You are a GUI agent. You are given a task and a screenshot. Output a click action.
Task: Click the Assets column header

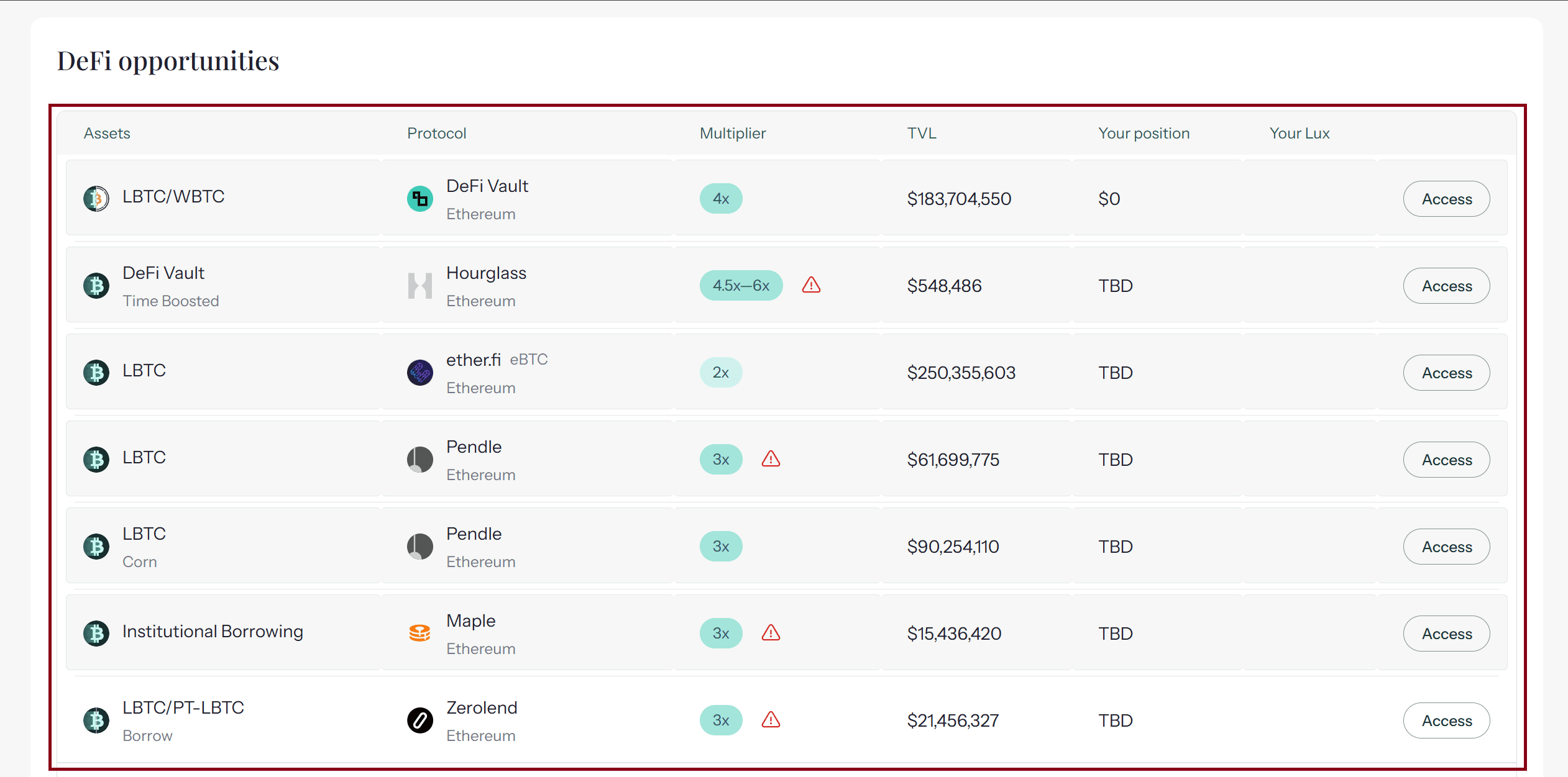coord(107,134)
